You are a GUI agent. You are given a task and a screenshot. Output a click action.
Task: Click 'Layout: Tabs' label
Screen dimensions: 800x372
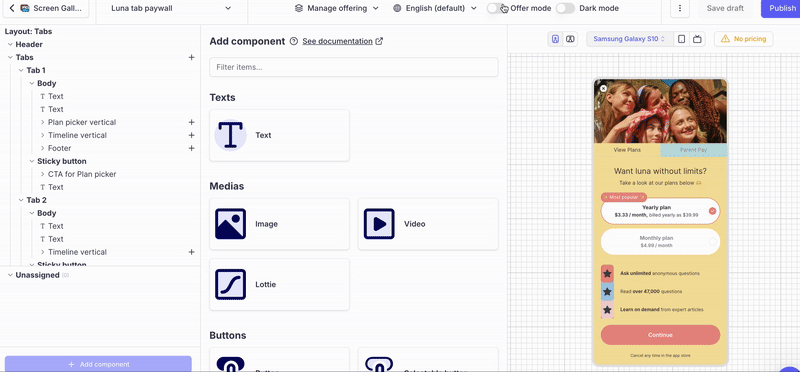point(29,32)
